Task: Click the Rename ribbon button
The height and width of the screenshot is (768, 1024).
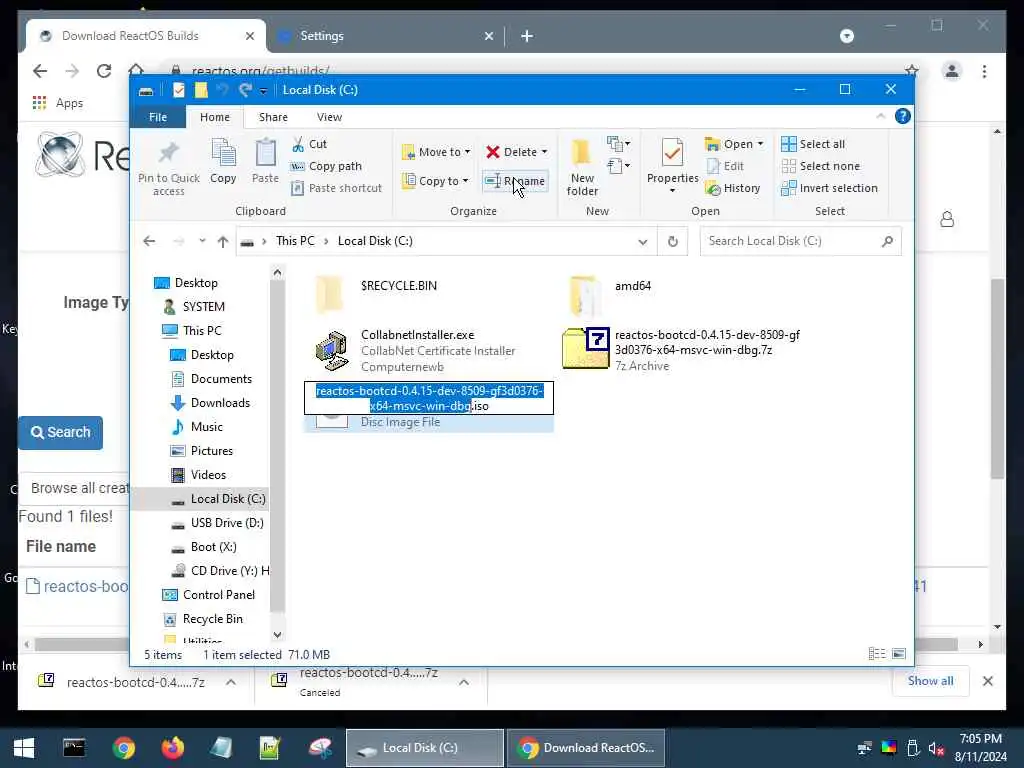Action: (x=515, y=181)
